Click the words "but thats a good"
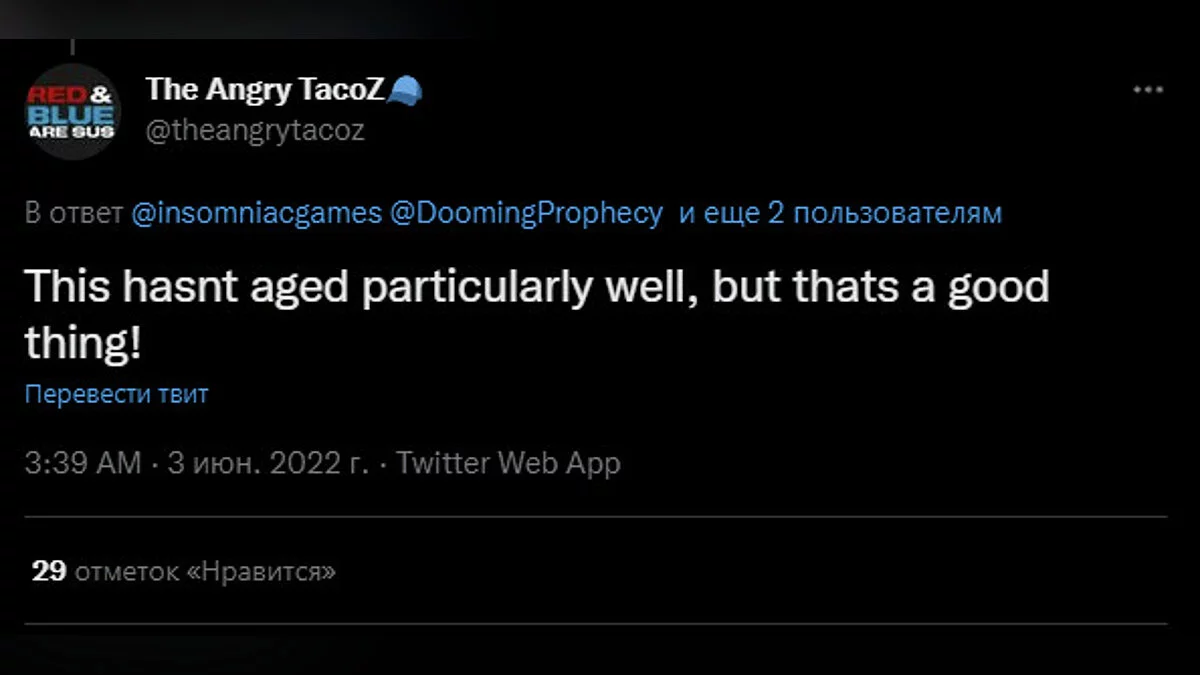The height and width of the screenshot is (675, 1200). [880, 288]
